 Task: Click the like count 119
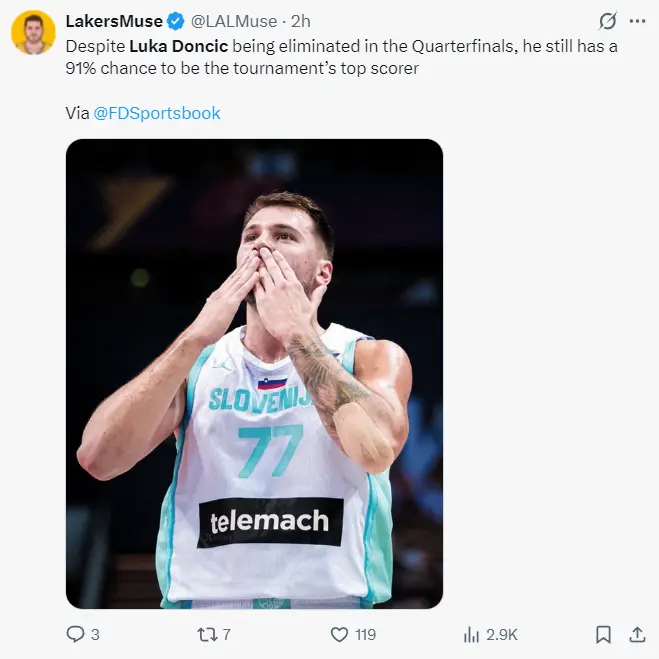[365, 634]
